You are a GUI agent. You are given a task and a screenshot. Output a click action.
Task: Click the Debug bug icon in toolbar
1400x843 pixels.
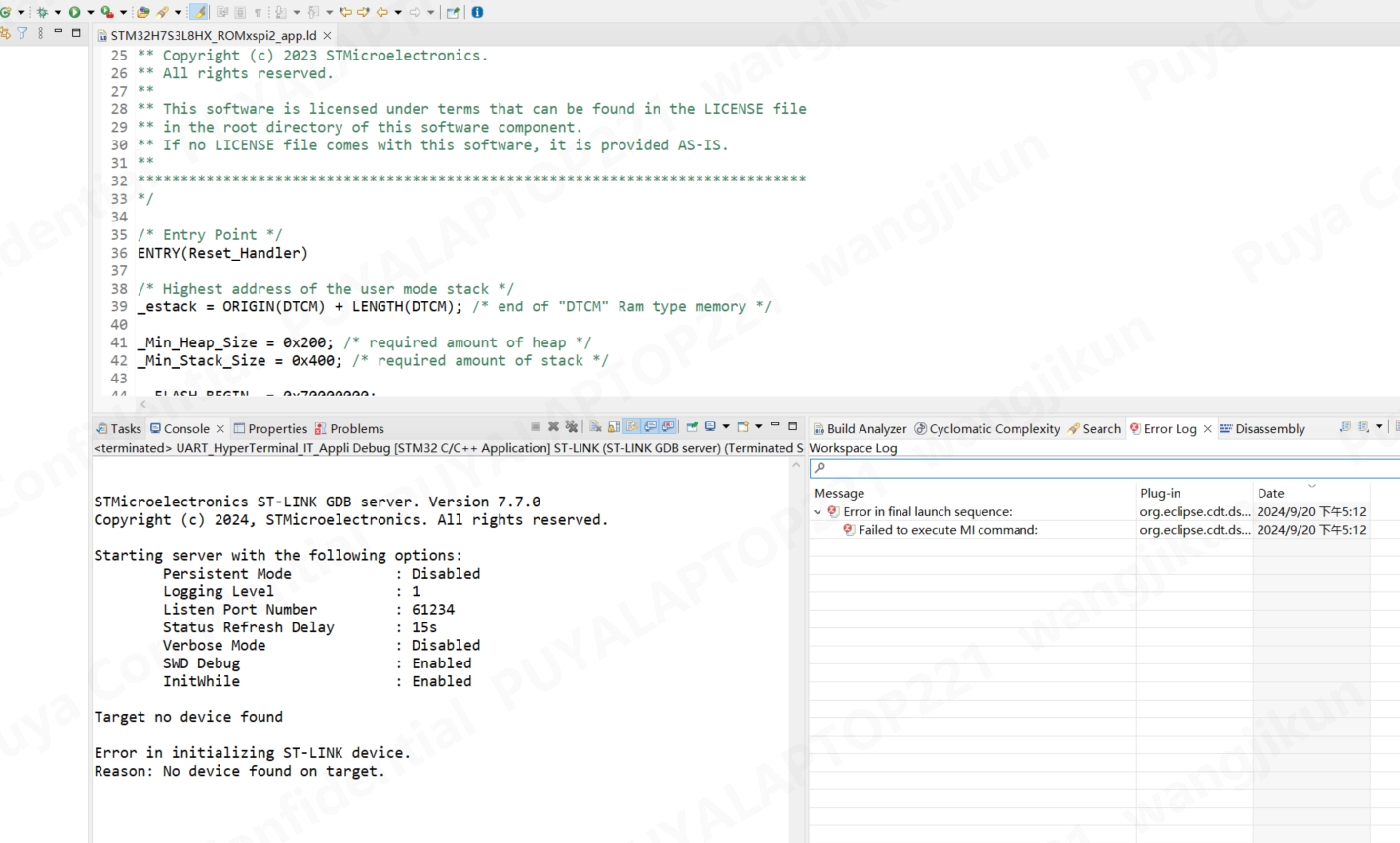pyautogui.click(x=41, y=12)
